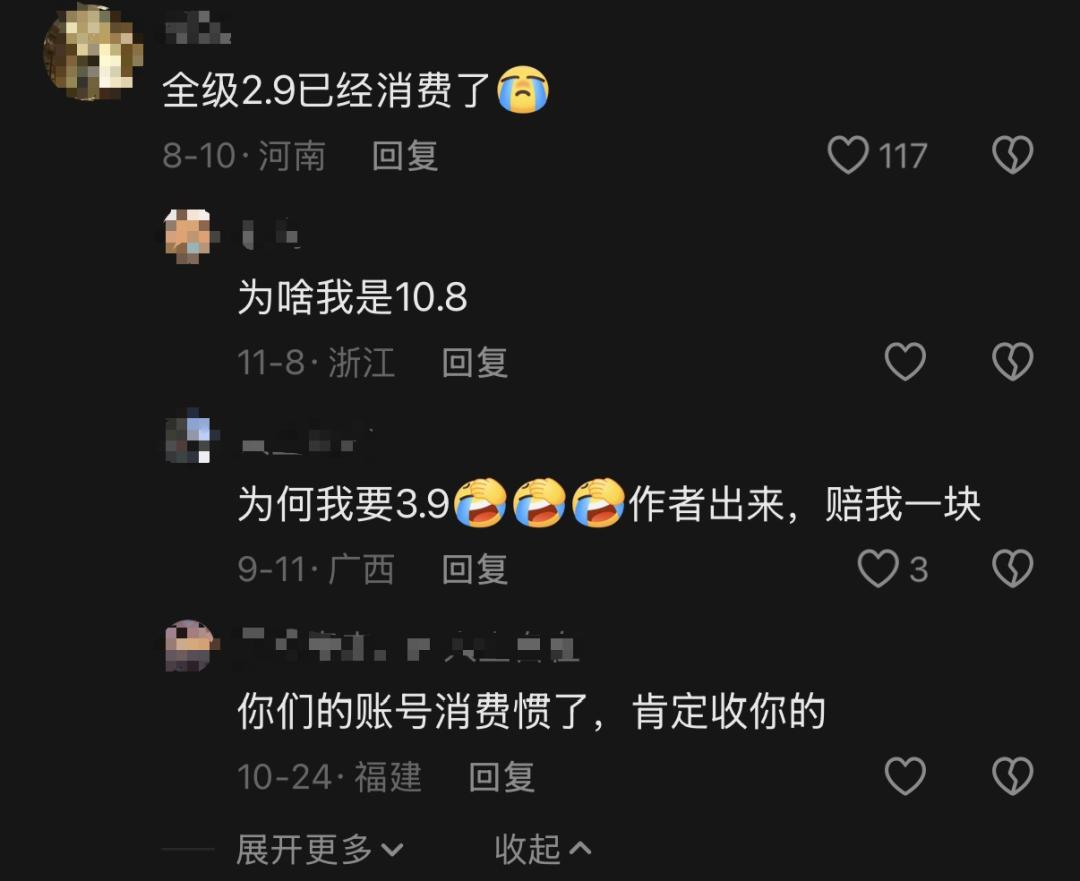Collapse replies with 收起
1080x881 pixels.
[543, 849]
